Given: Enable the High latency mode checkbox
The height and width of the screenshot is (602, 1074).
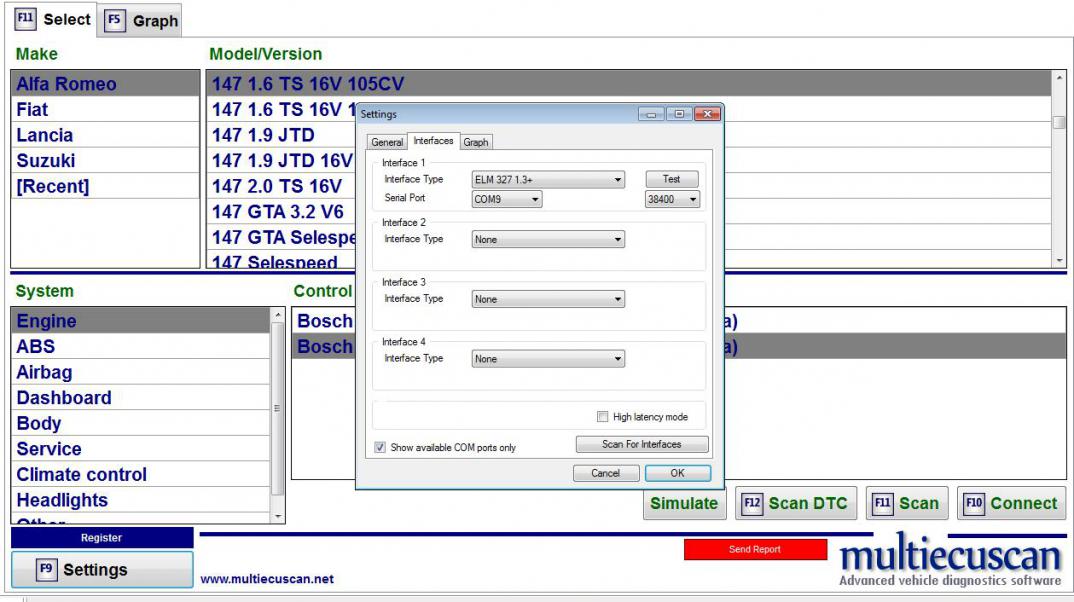Looking at the screenshot, I should point(602,417).
